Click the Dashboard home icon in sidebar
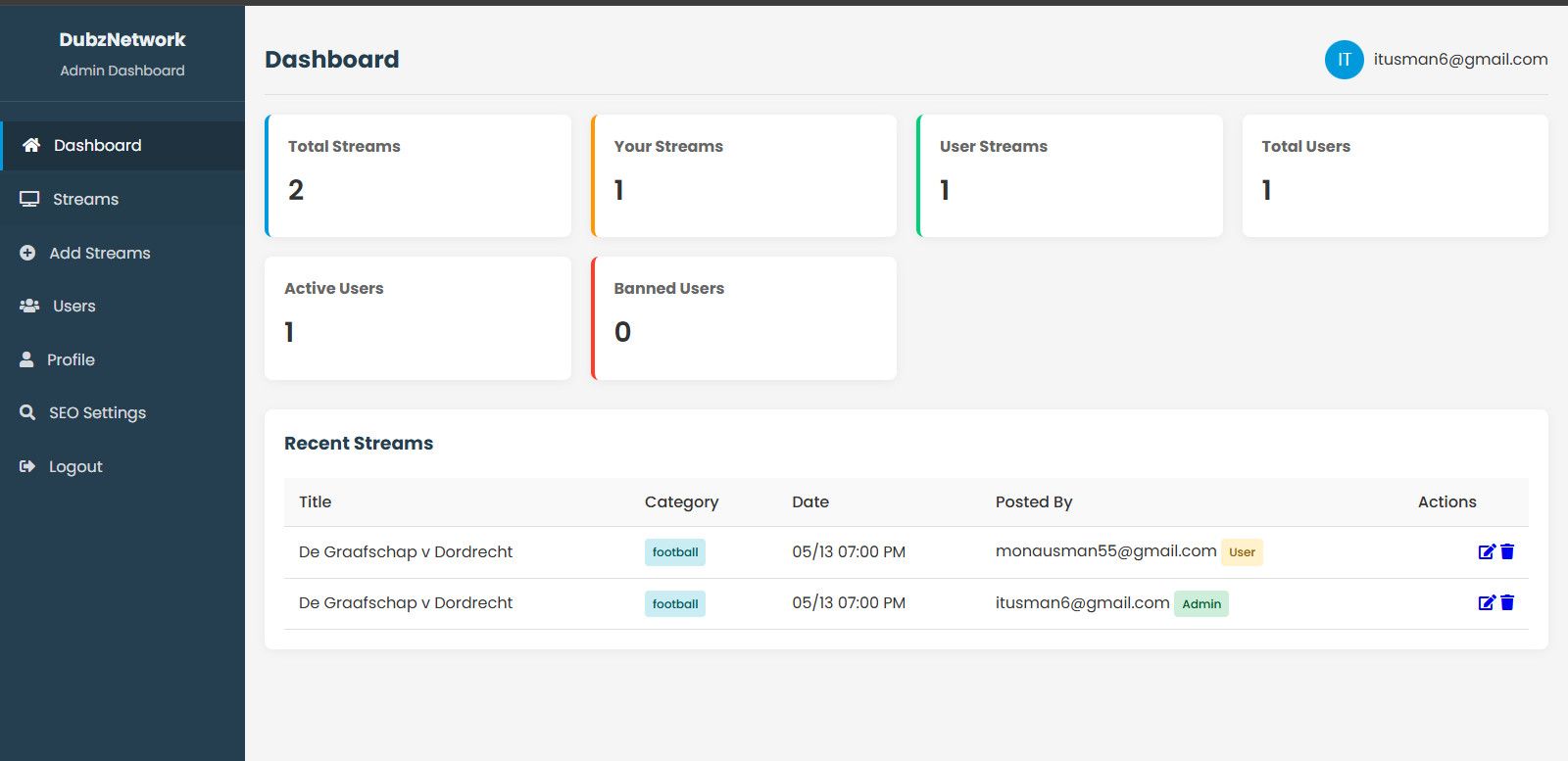Screen dimensions: 1568x761 point(31,145)
